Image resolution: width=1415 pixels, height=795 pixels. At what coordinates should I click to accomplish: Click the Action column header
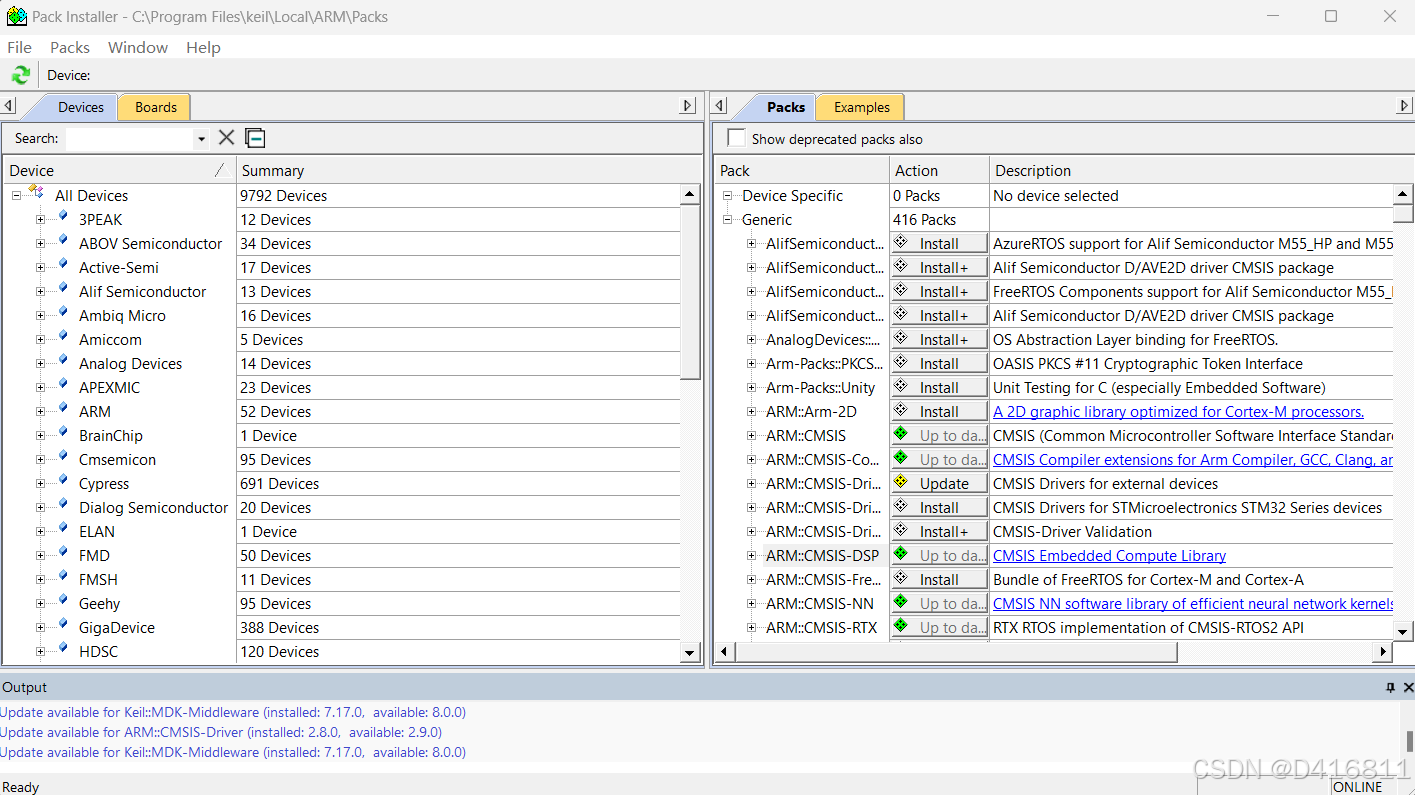click(x=939, y=170)
